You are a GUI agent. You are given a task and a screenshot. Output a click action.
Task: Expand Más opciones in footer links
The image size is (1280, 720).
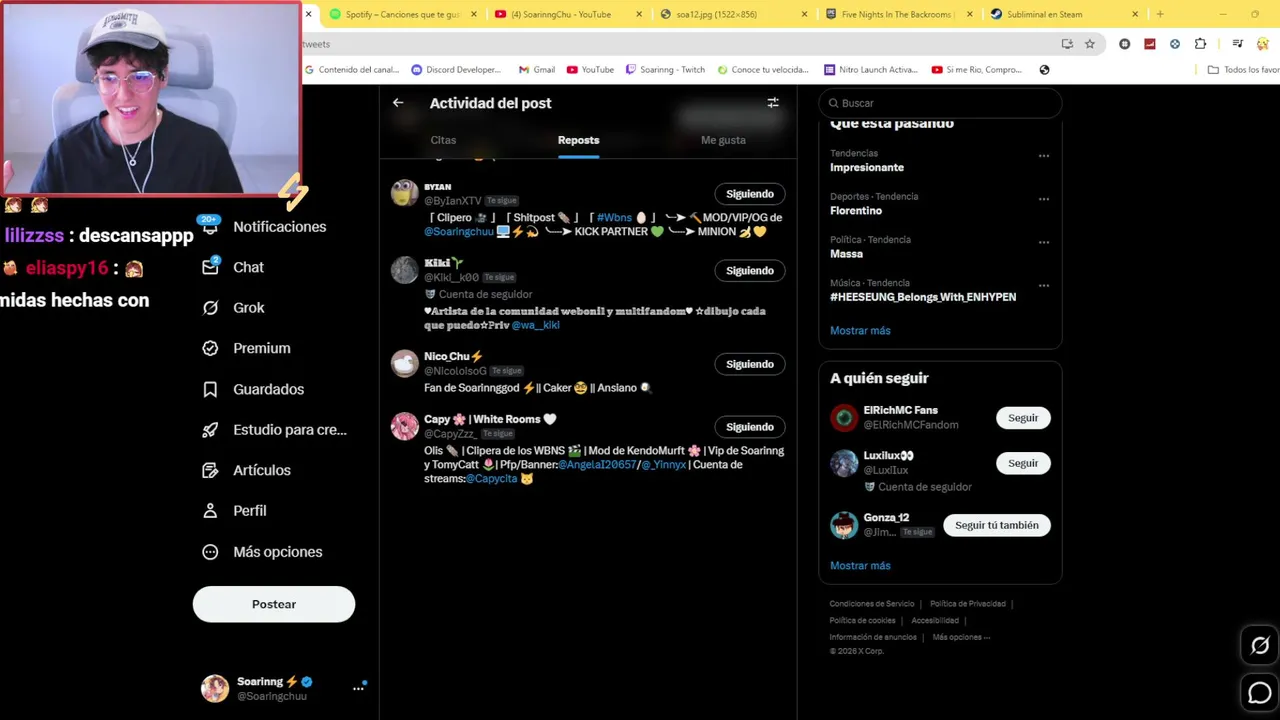tap(961, 637)
